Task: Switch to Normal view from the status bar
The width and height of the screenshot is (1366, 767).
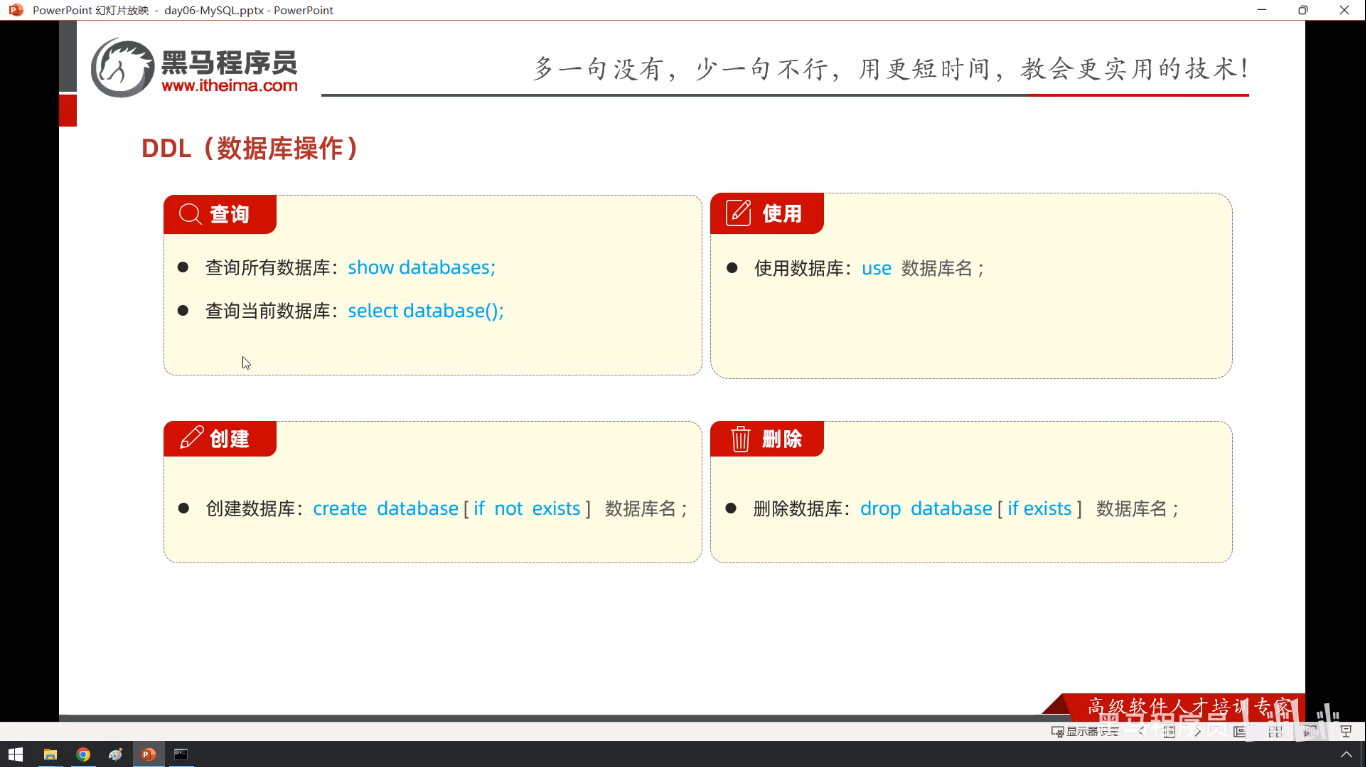Action: (x=1239, y=732)
